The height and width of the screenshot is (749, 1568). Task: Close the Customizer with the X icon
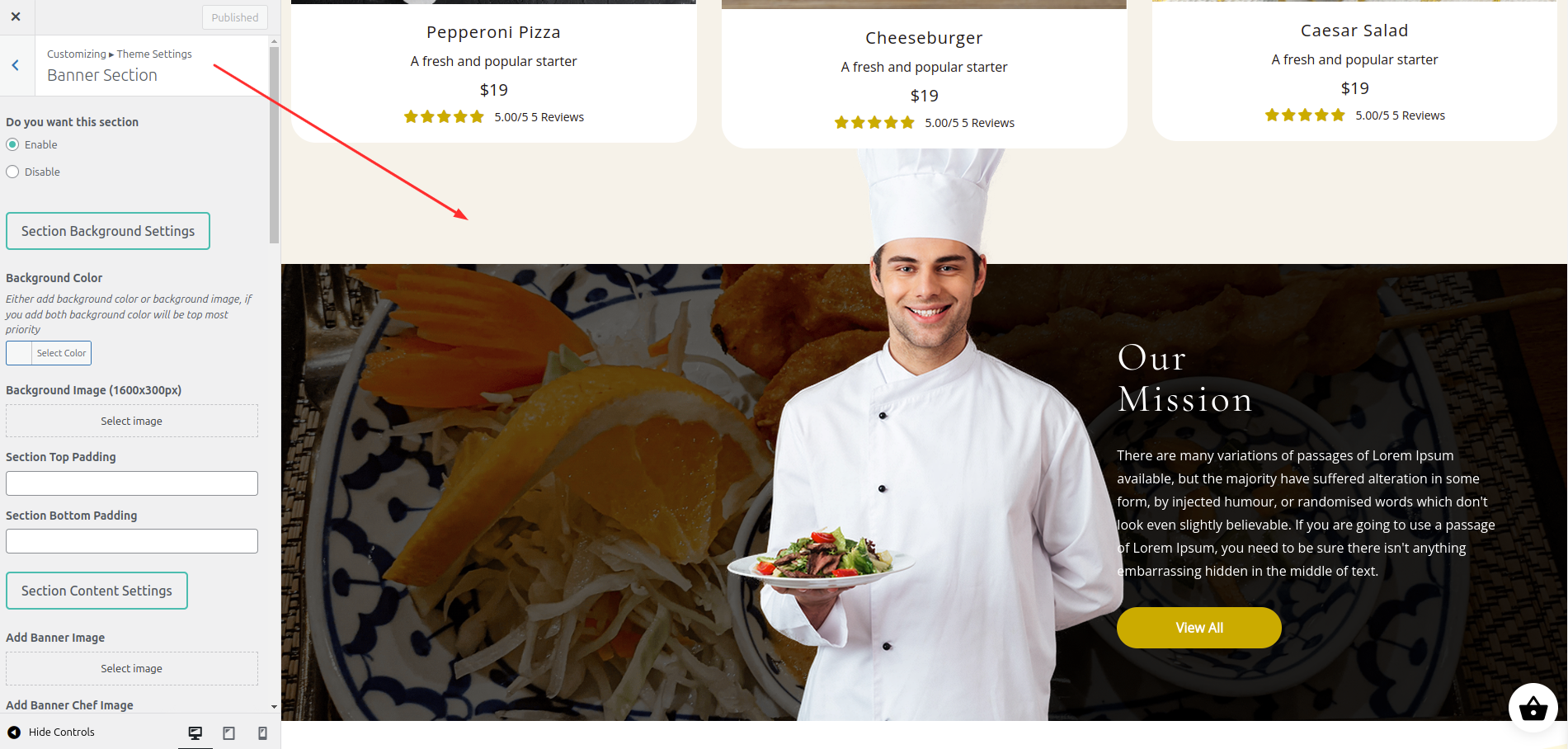[16, 16]
